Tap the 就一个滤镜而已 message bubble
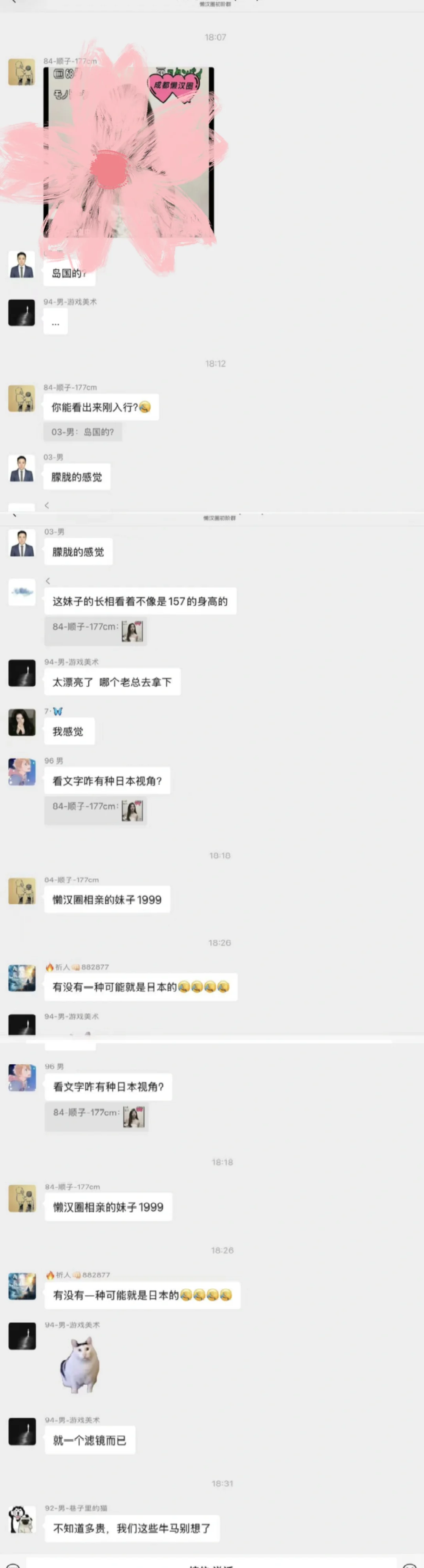Image resolution: width=424 pixels, height=1568 pixels. point(90,1440)
